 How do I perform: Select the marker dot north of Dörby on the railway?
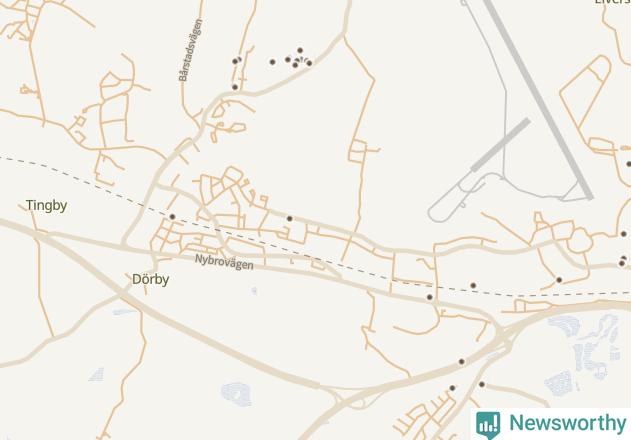(x=172, y=217)
